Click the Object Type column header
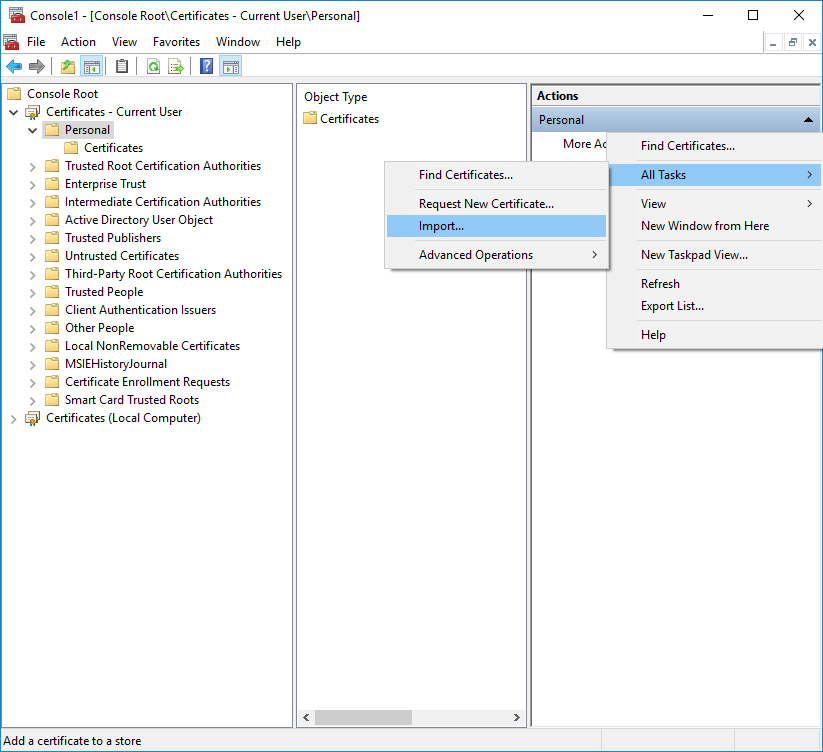The height and width of the screenshot is (752, 823). tap(336, 97)
